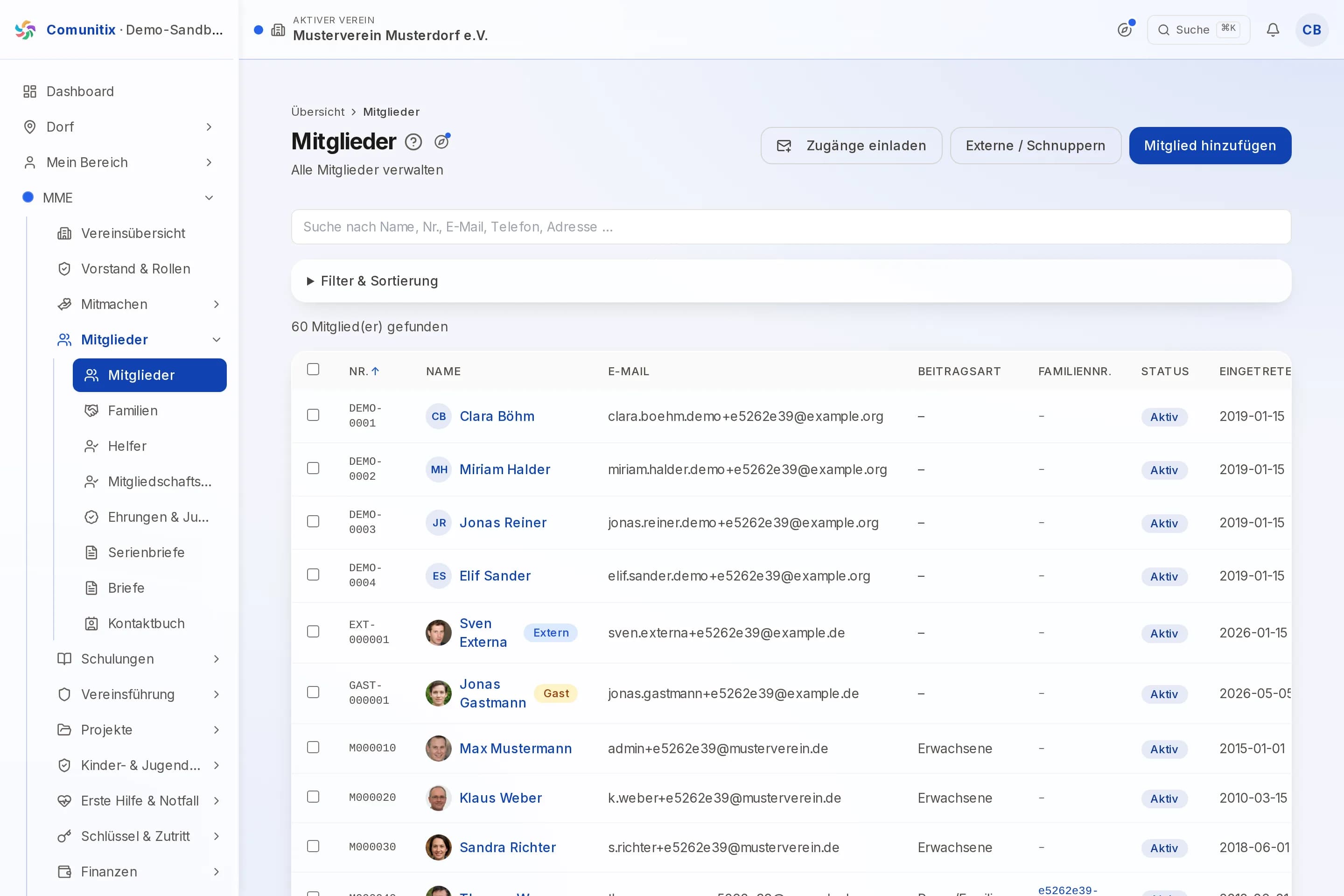
Task: Click the Erste Hilfe heart icon
Action: pos(64,800)
